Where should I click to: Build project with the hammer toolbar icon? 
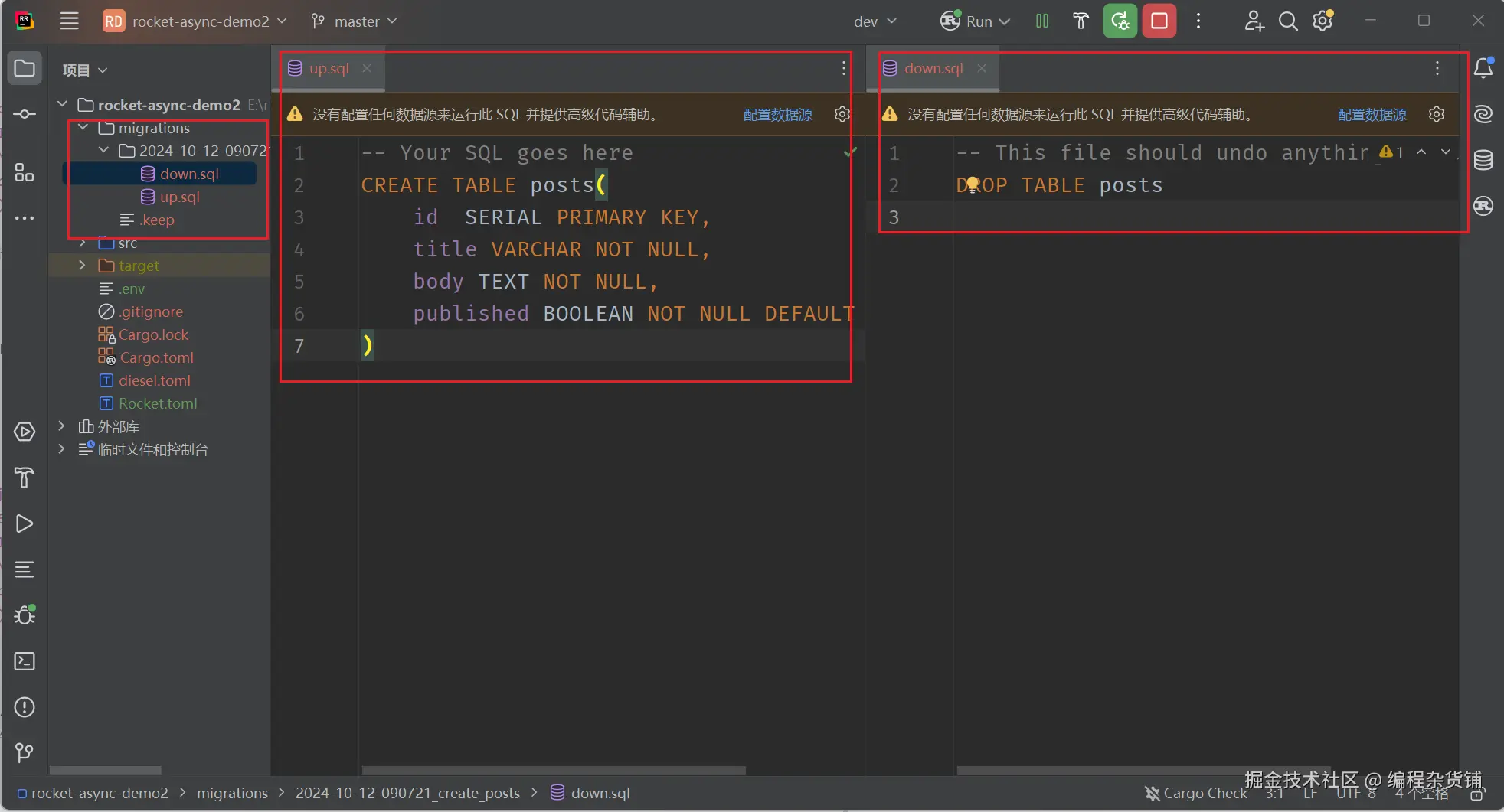tap(1081, 21)
